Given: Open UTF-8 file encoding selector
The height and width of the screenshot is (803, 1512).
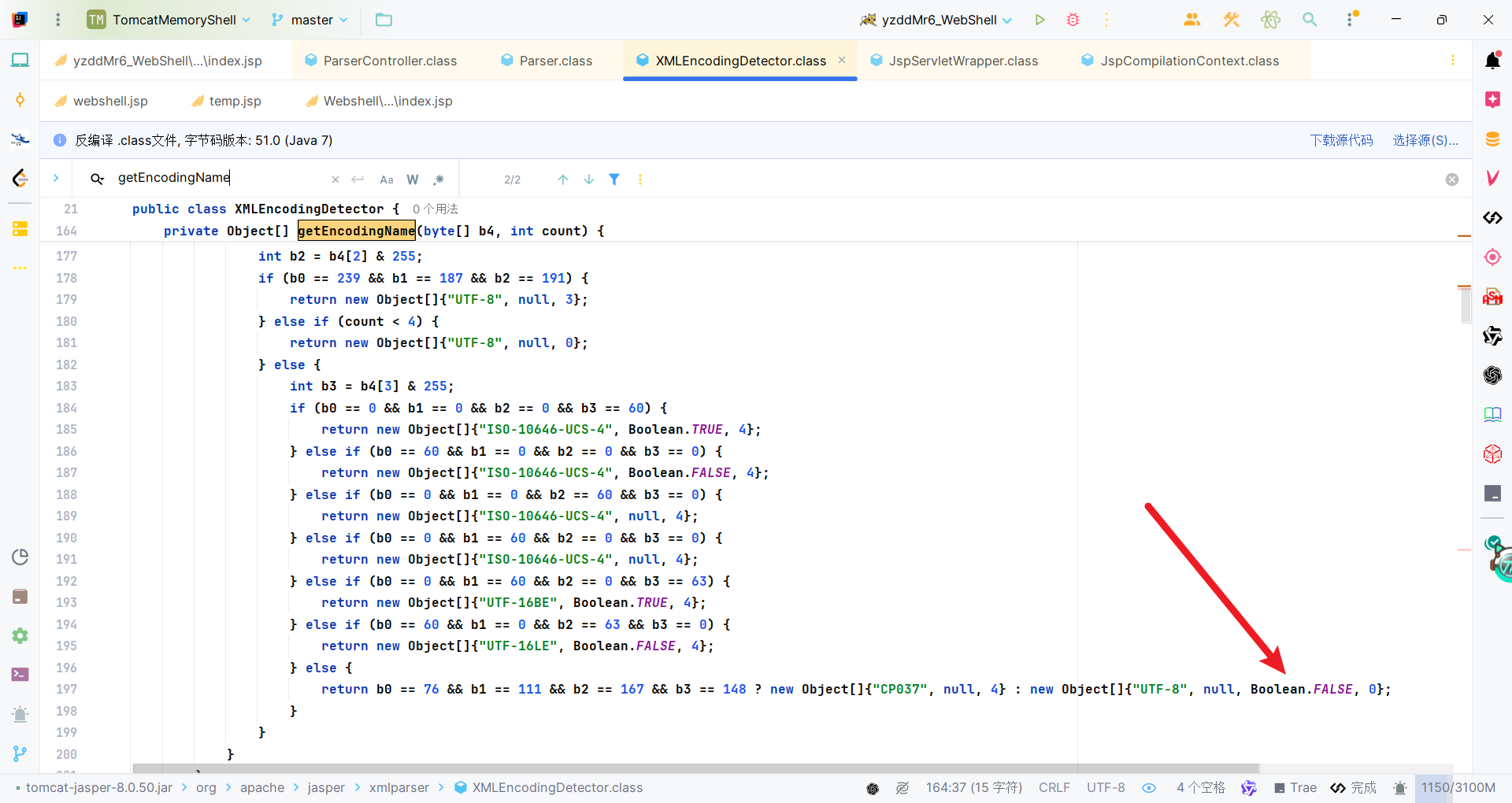Looking at the screenshot, I should click(x=1106, y=787).
